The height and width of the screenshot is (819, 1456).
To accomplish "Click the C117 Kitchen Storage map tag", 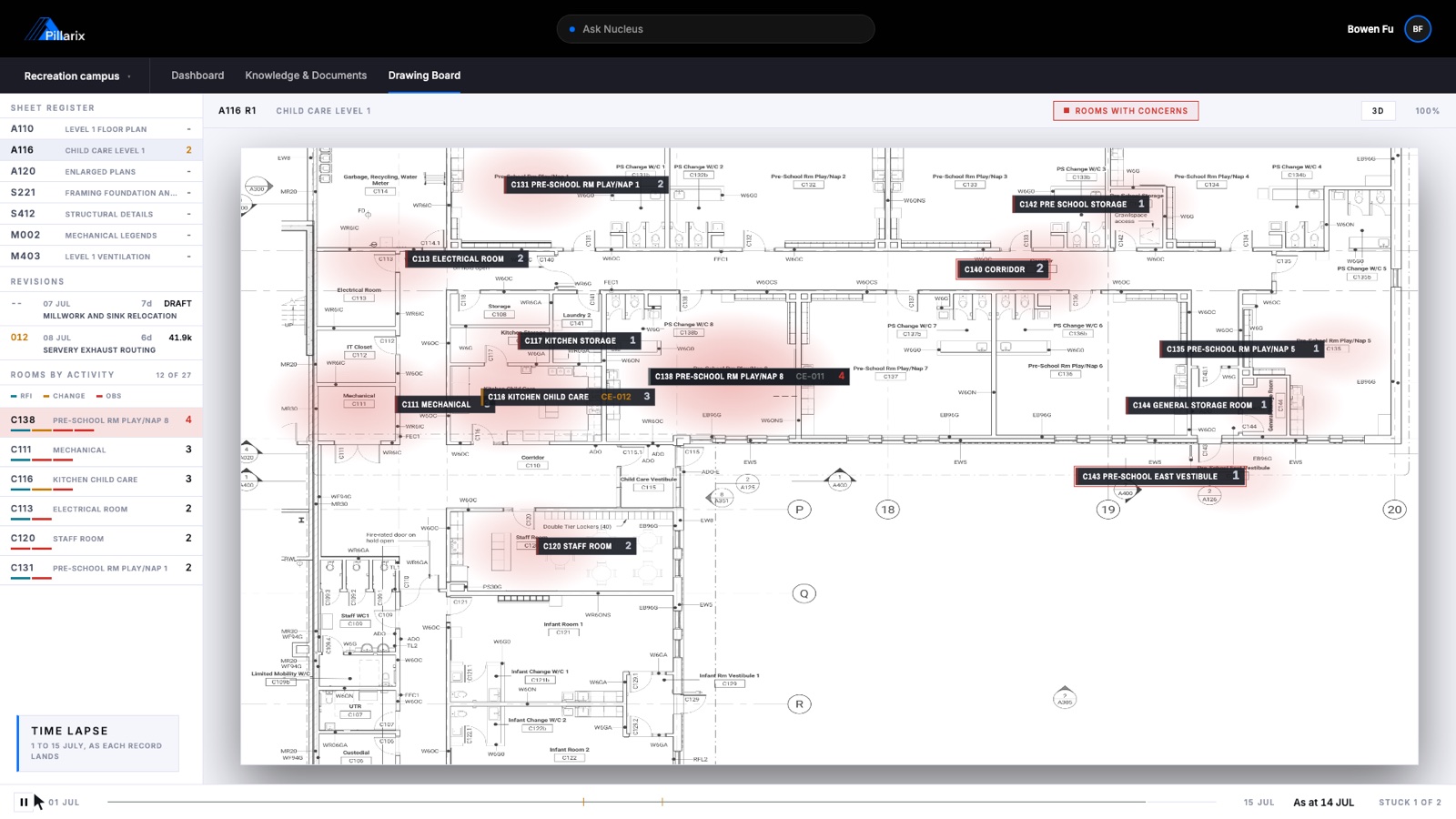I will pos(580,340).
